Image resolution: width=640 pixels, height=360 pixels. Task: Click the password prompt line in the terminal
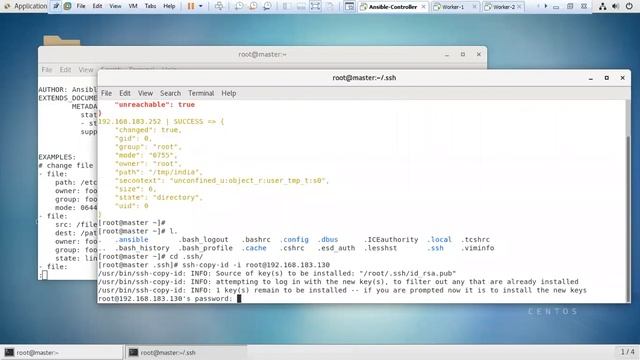(x=169, y=299)
